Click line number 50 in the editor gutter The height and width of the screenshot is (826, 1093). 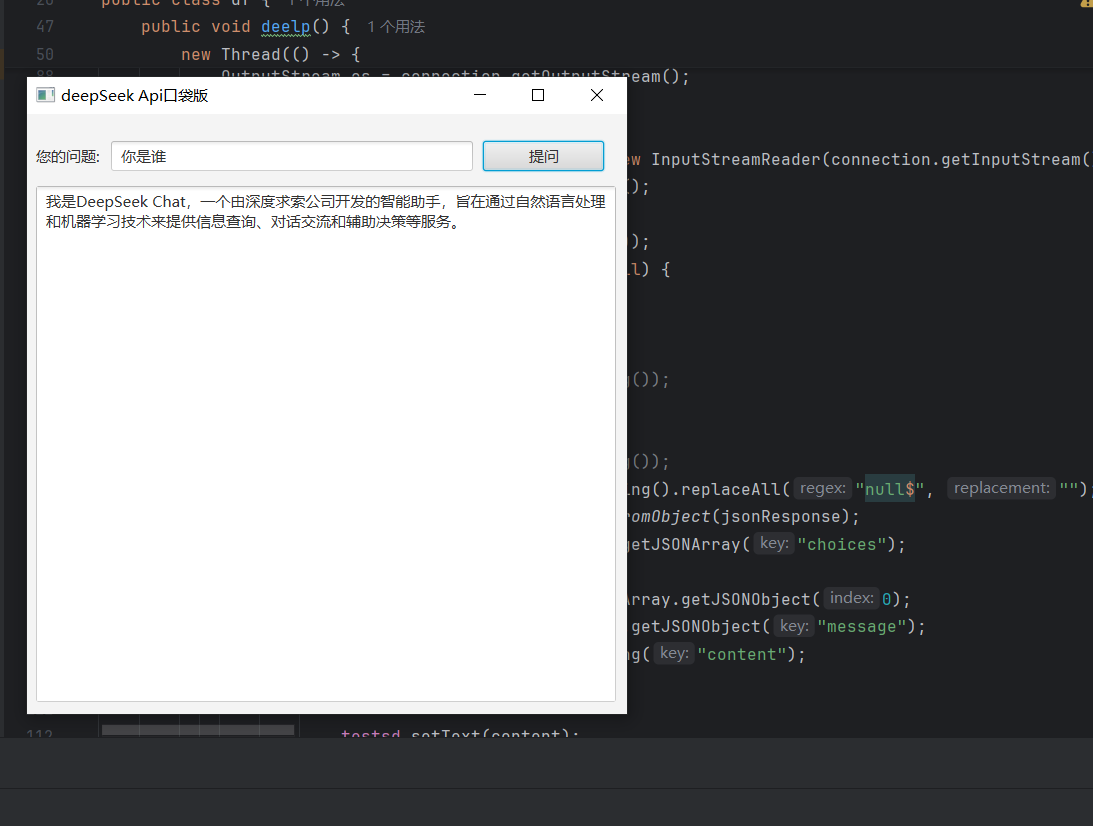(45, 54)
